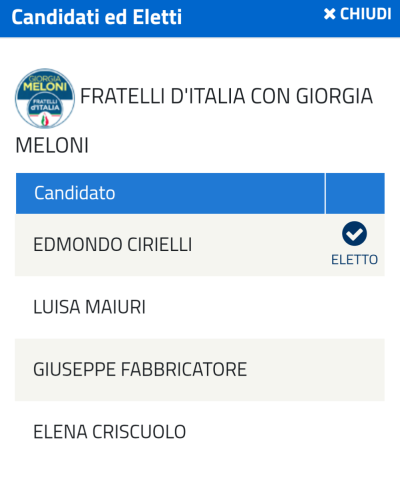Viewport: 400px width, 480px height.
Task: Select the tricolor flame in party logo
Action: tap(45, 120)
